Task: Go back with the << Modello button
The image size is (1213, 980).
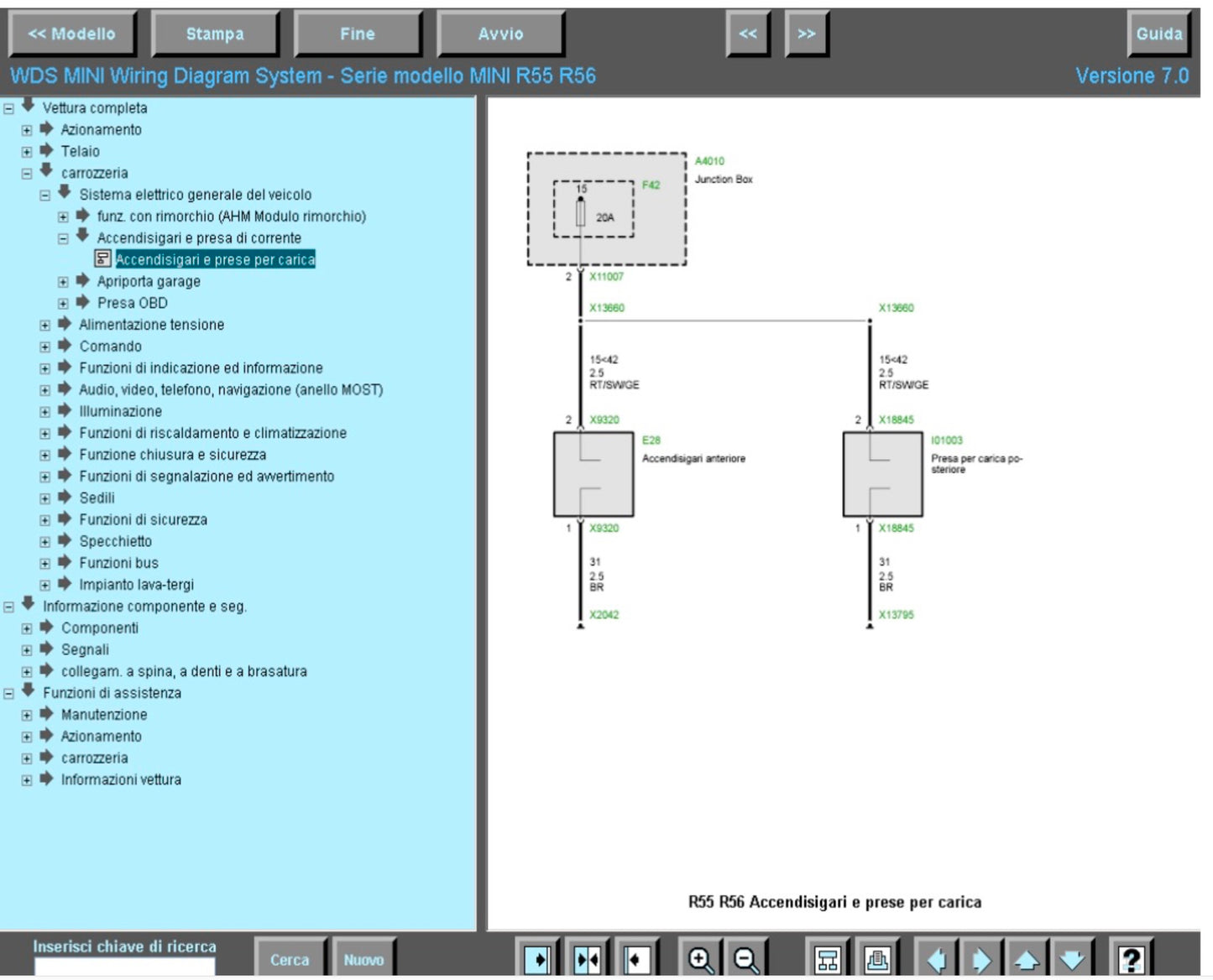Action: pyautogui.click(x=71, y=34)
